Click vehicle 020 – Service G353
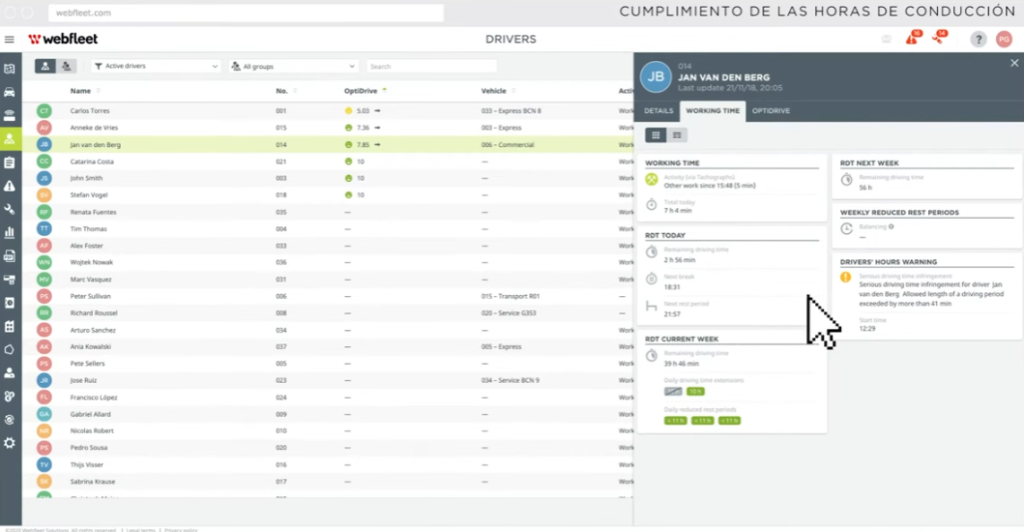1024x532 pixels. click(509, 313)
